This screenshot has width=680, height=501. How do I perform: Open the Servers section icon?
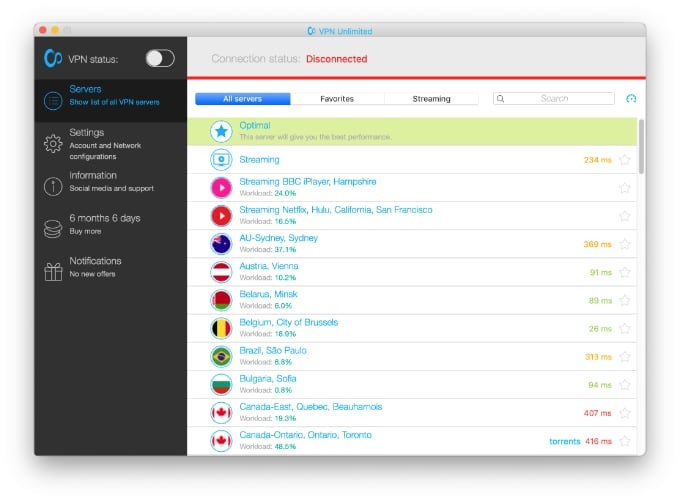[53, 101]
